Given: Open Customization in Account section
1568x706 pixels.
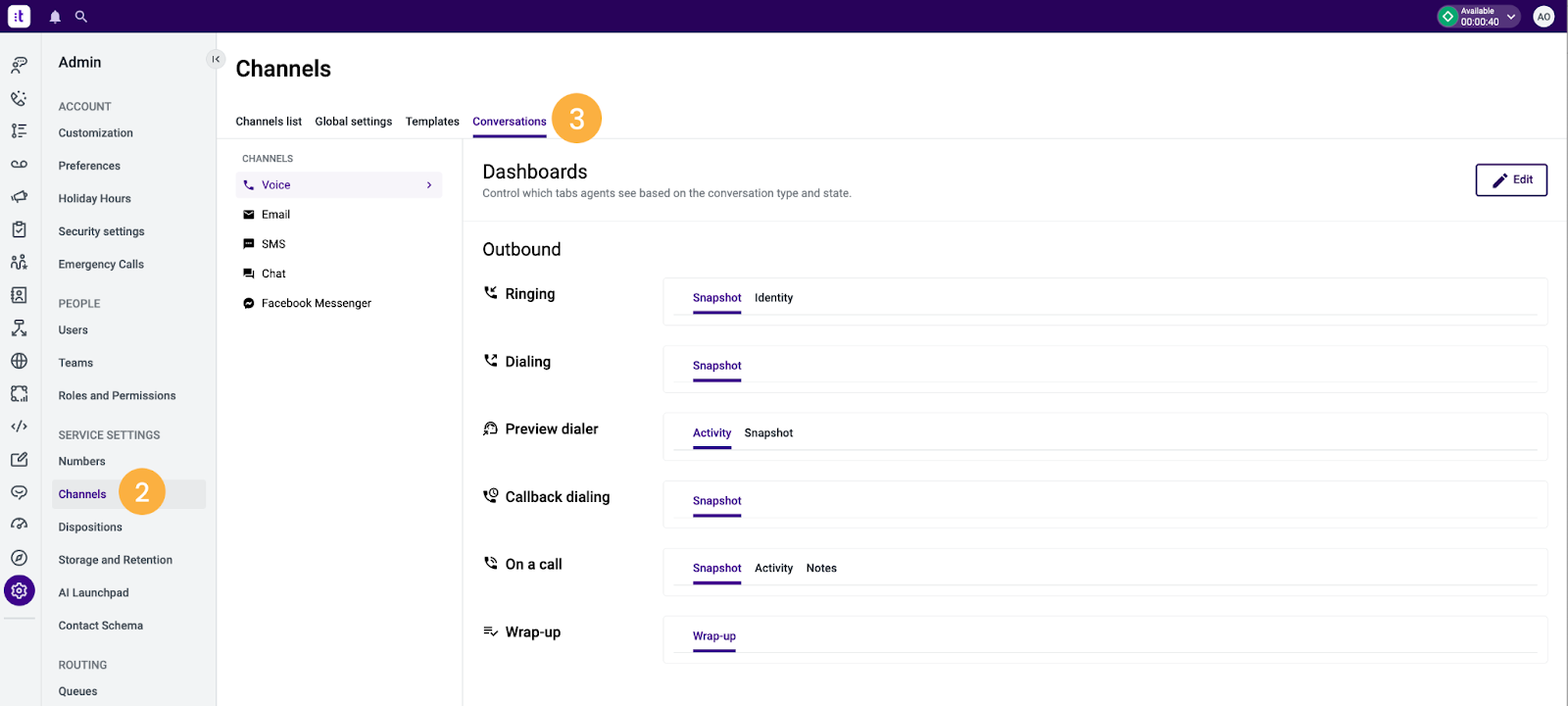Looking at the screenshot, I should [x=95, y=133].
